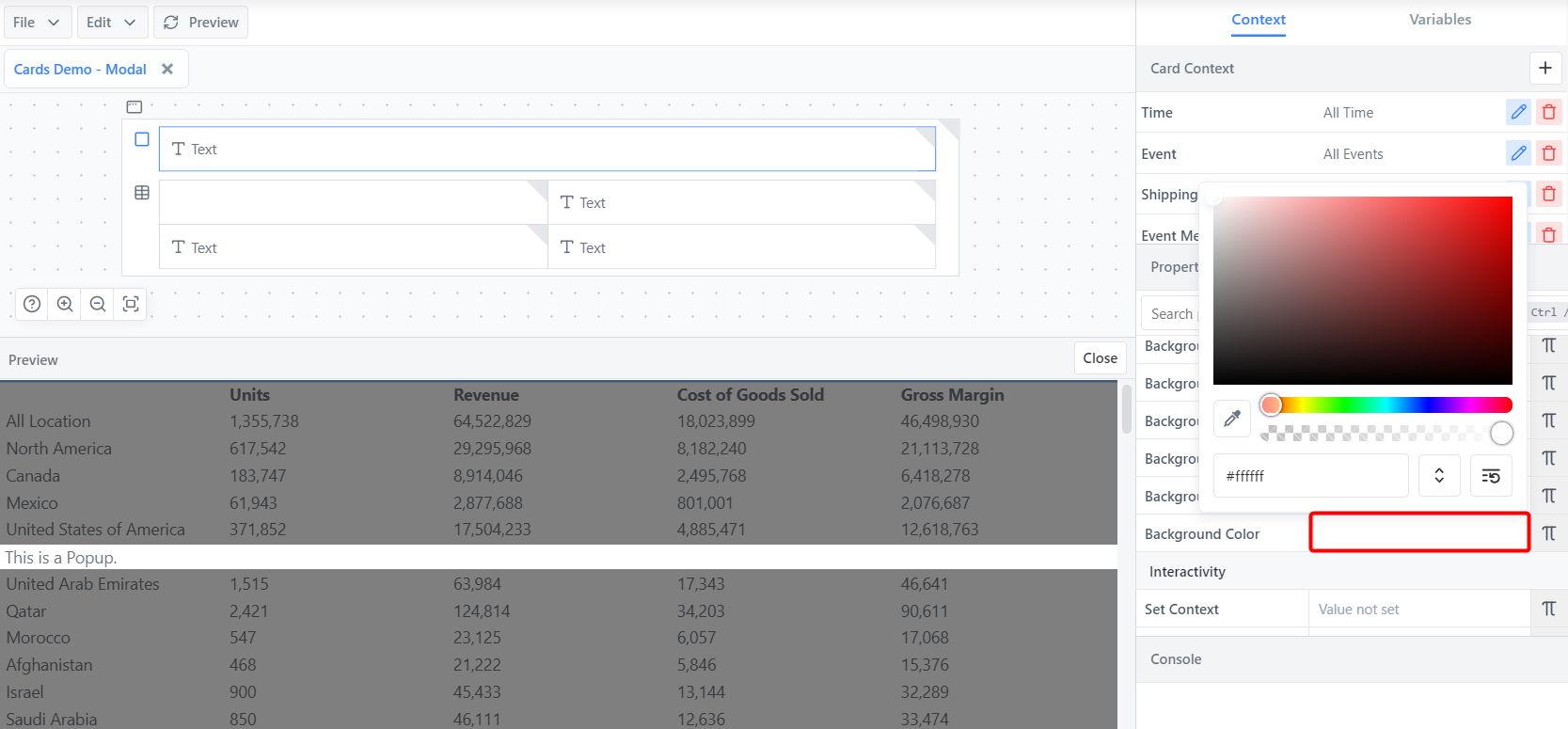1568x729 pixels.
Task: Toggle the color format switcher arrows
Action: click(x=1438, y=476)
